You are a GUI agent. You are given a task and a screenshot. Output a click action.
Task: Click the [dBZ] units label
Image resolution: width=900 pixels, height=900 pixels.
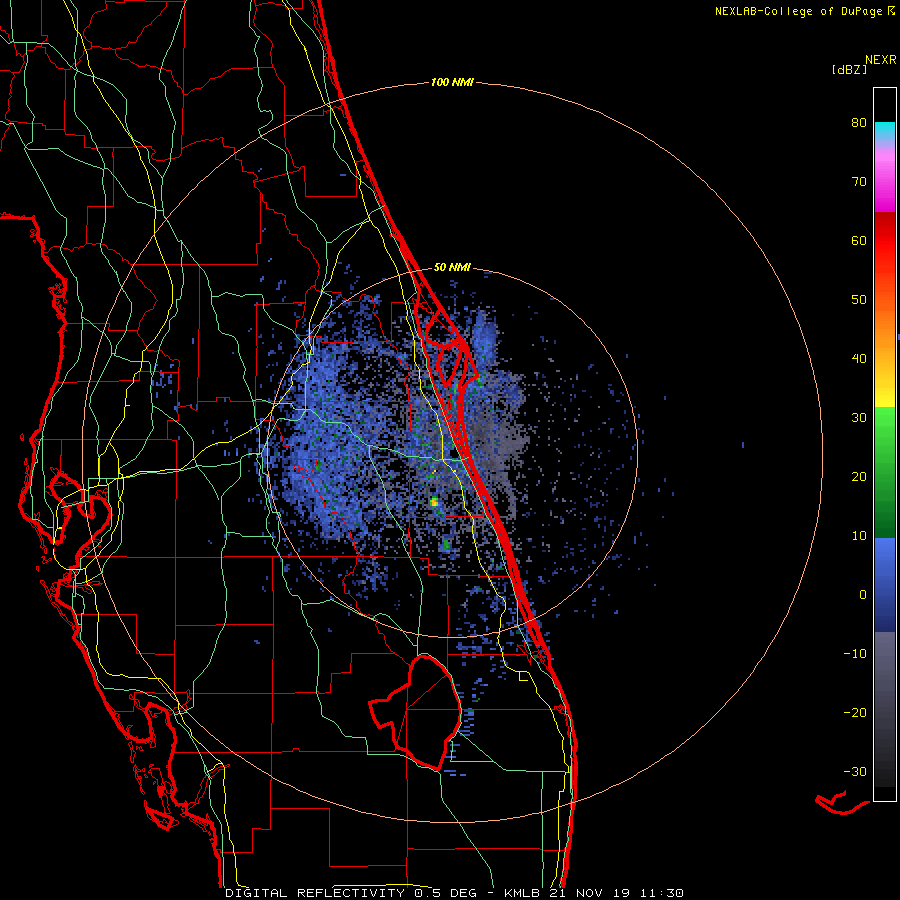tap(849, 70)
